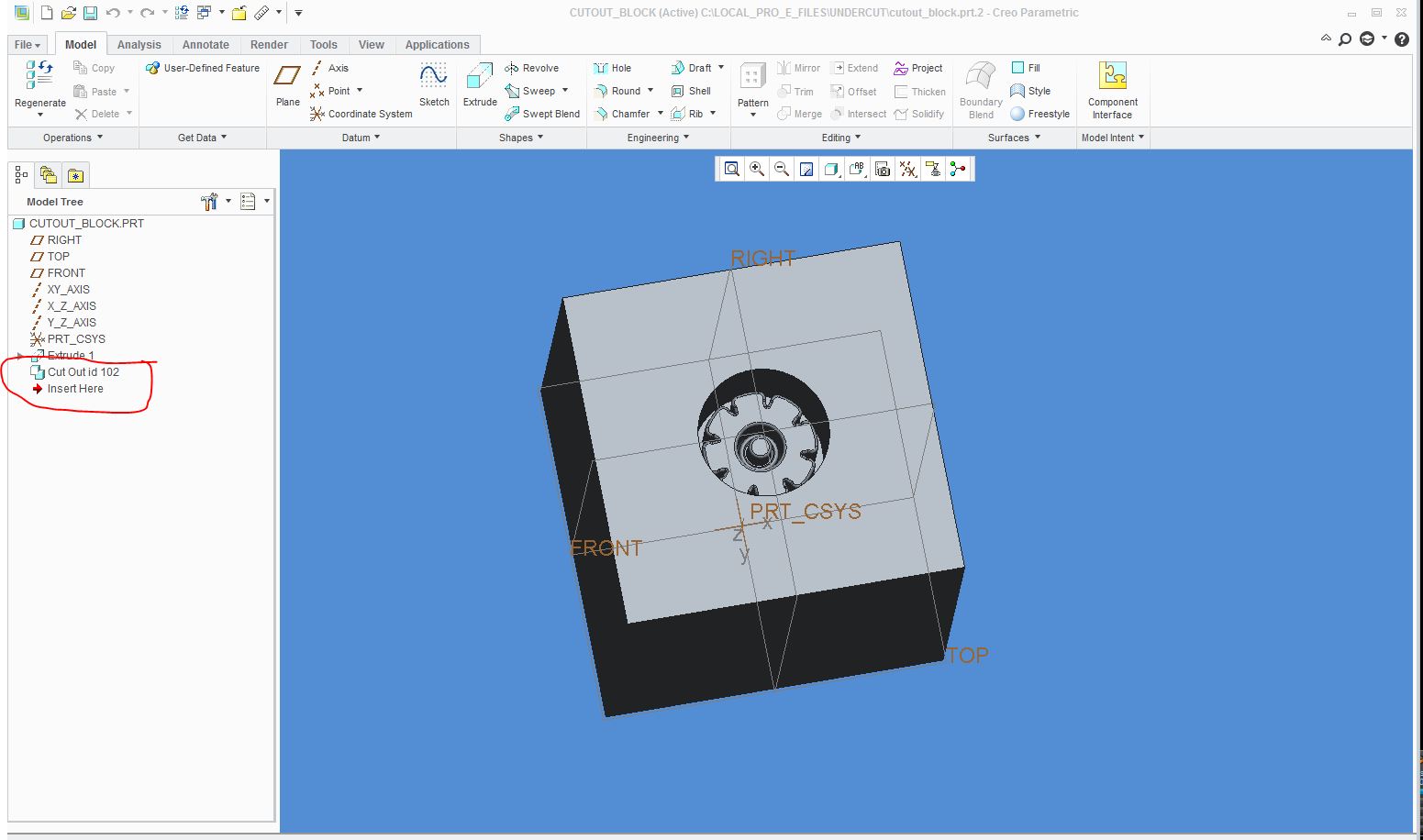This screenshot has height=840, width=1423.
Task: Expand the Engineering group dropdown
Action: (x=658, y=138)
